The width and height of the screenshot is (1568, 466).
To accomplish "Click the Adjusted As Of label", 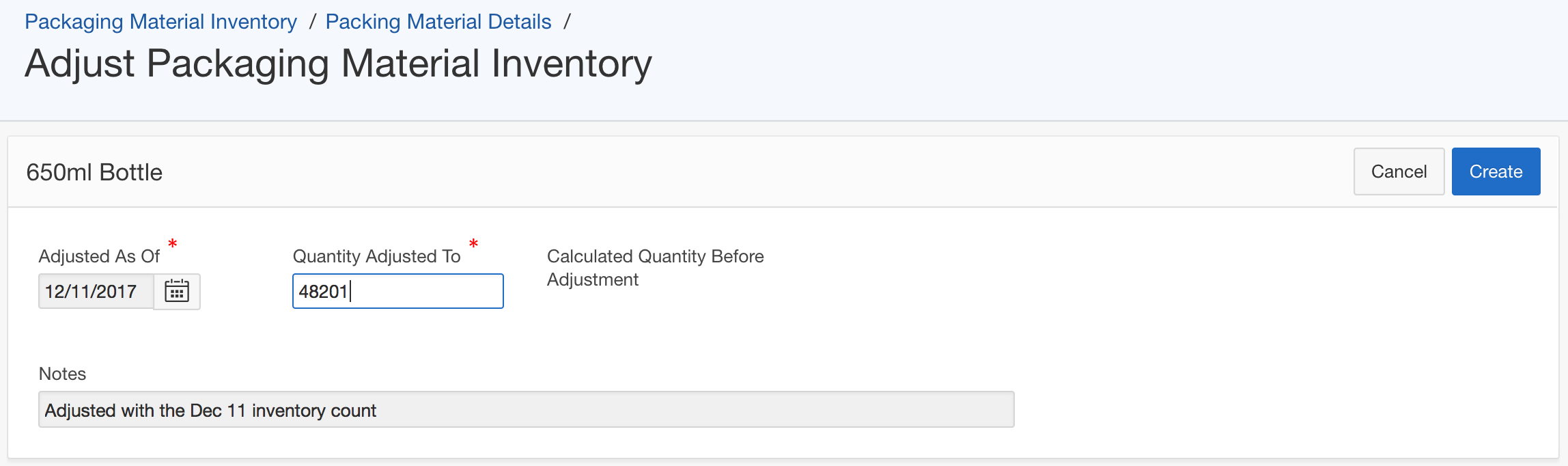I will pyautogui.click(x=99, y=256).
